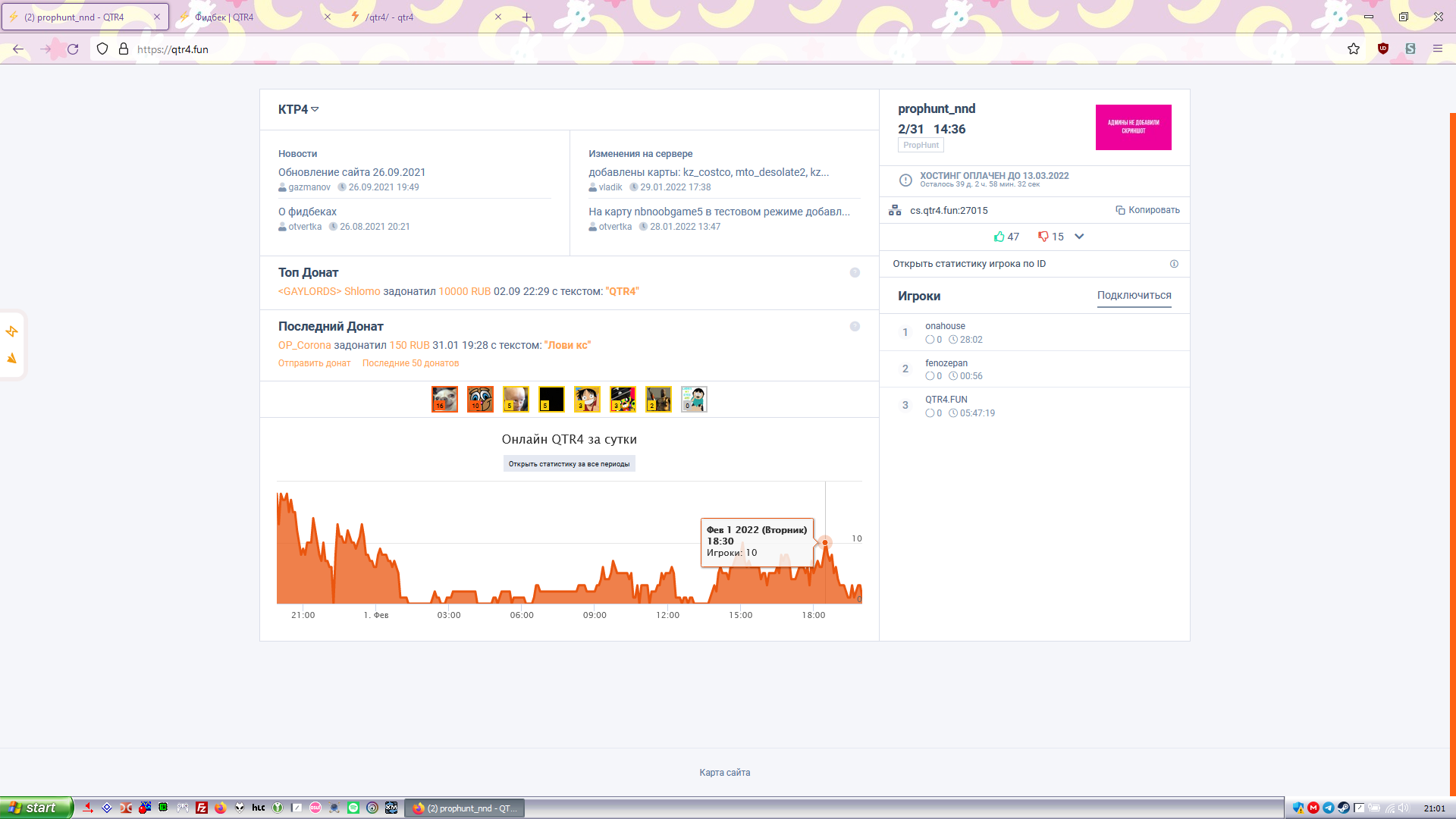Click help icon beside Топ Донат
Viewport: 1456px width, 819px height.
[855, 273]
